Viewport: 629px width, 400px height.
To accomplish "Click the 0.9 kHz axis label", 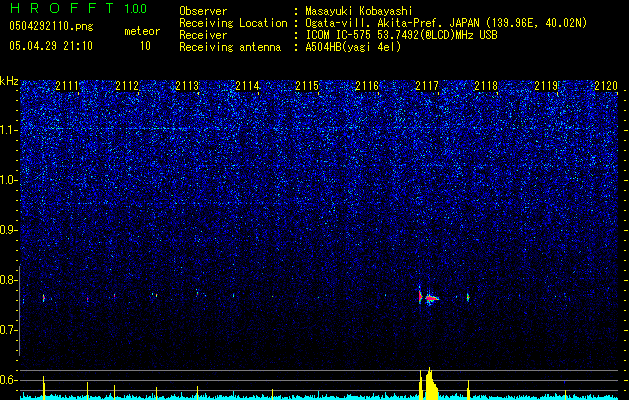I will [9, 230].
